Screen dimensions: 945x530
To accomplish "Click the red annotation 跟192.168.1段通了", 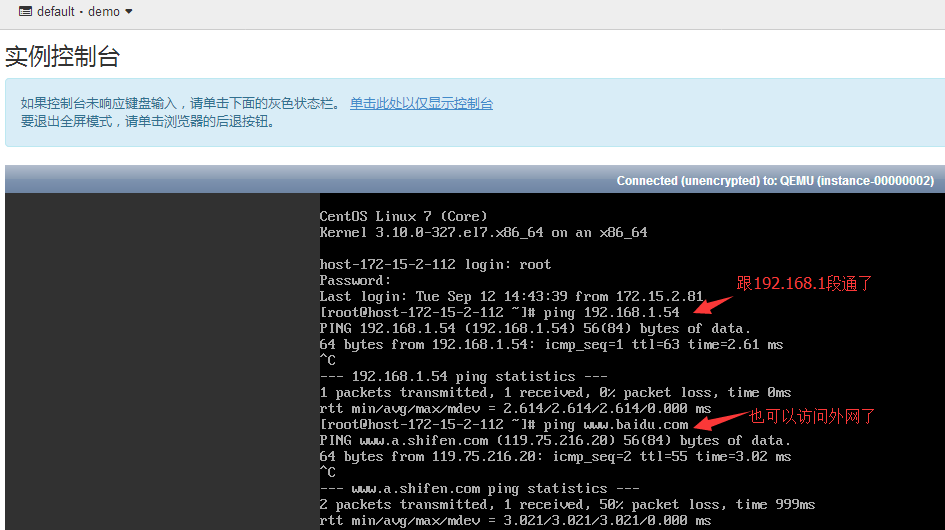I will pos(805,284).
